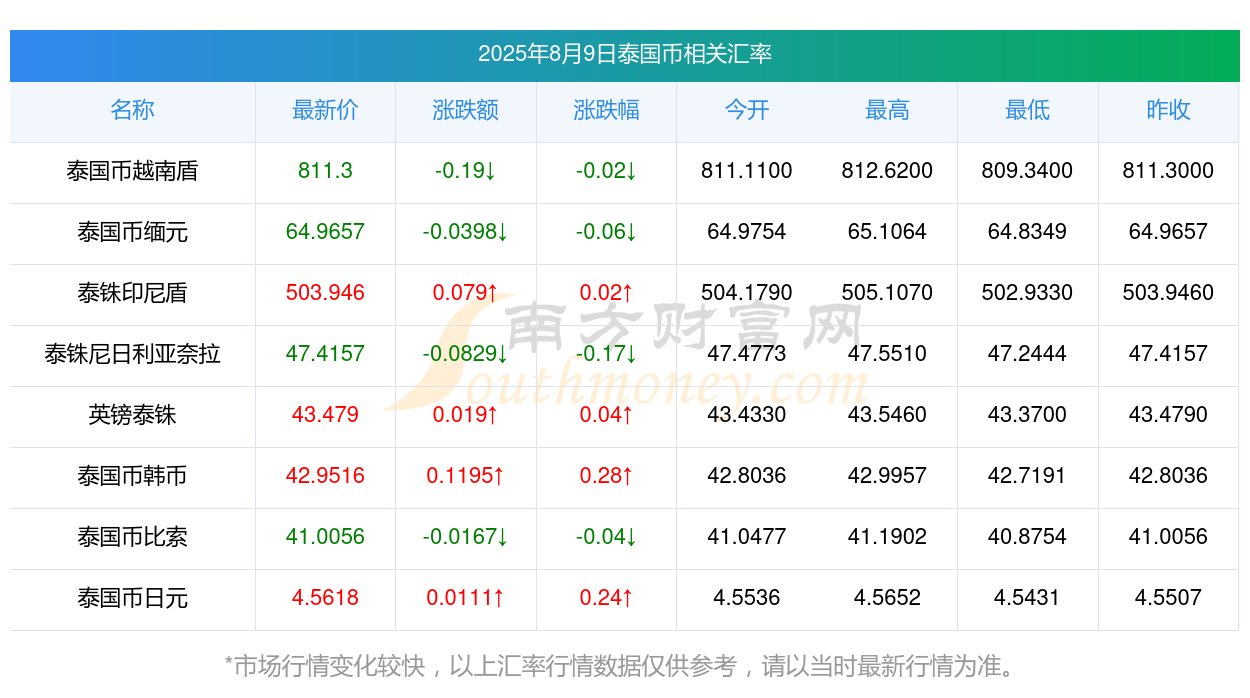This screenshot has height=698, width=1250.
Task: Click change percent -0.04↓
Action: point(606,537)
